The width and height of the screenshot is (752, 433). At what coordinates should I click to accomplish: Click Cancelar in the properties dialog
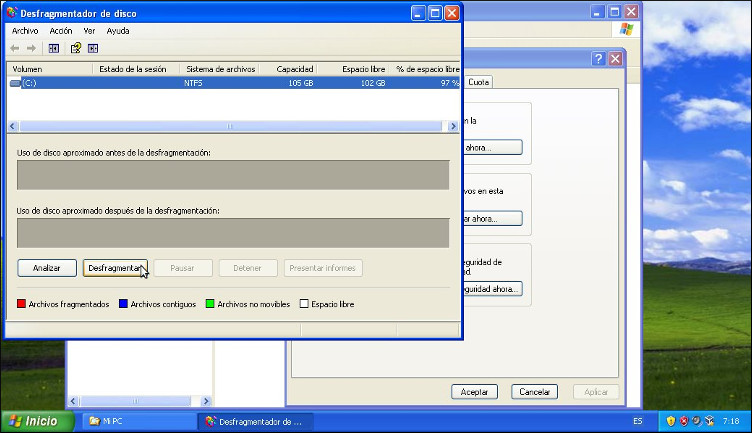pos(534,392)
